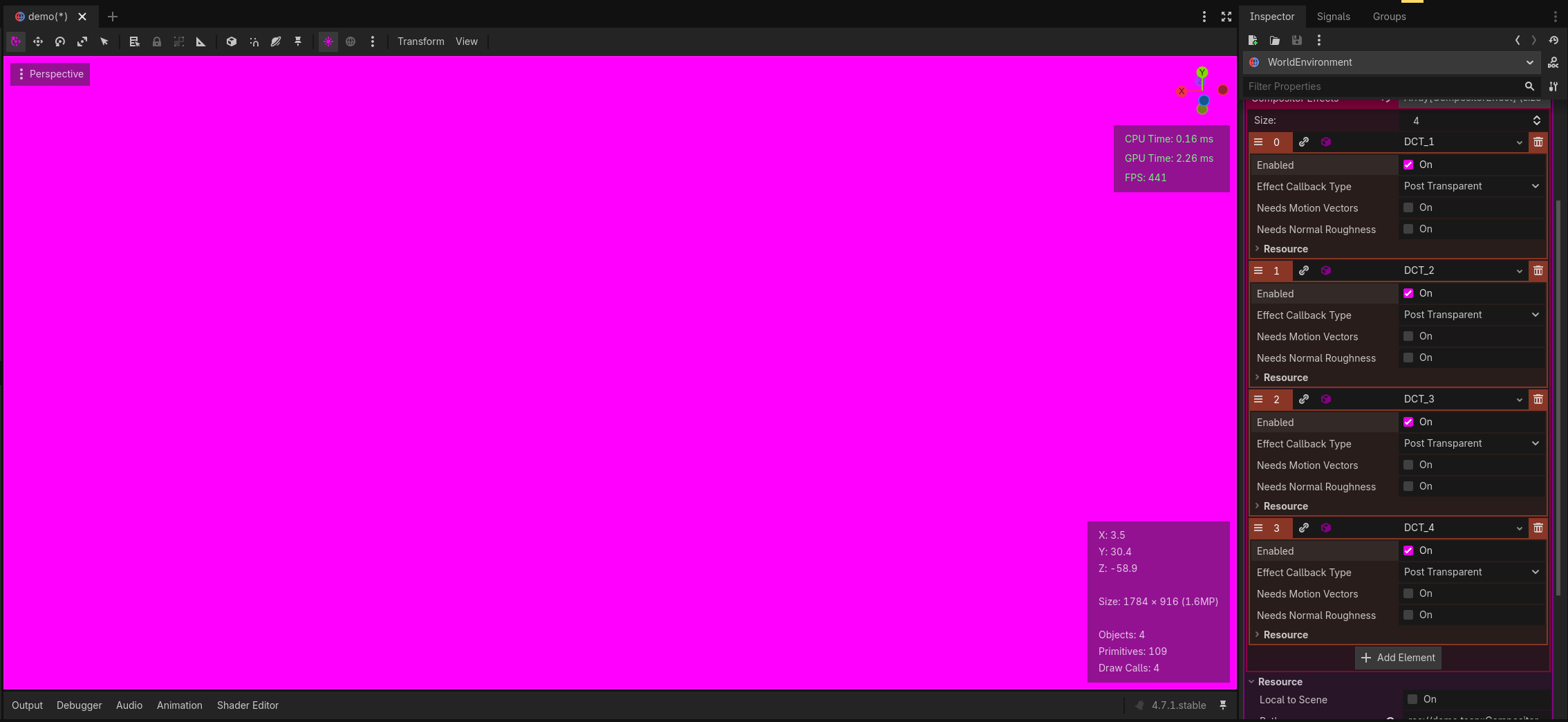Click the drag handle of element 2
The height and width of the screenshot is (722, 1568).
click(x=1258, y=399)
